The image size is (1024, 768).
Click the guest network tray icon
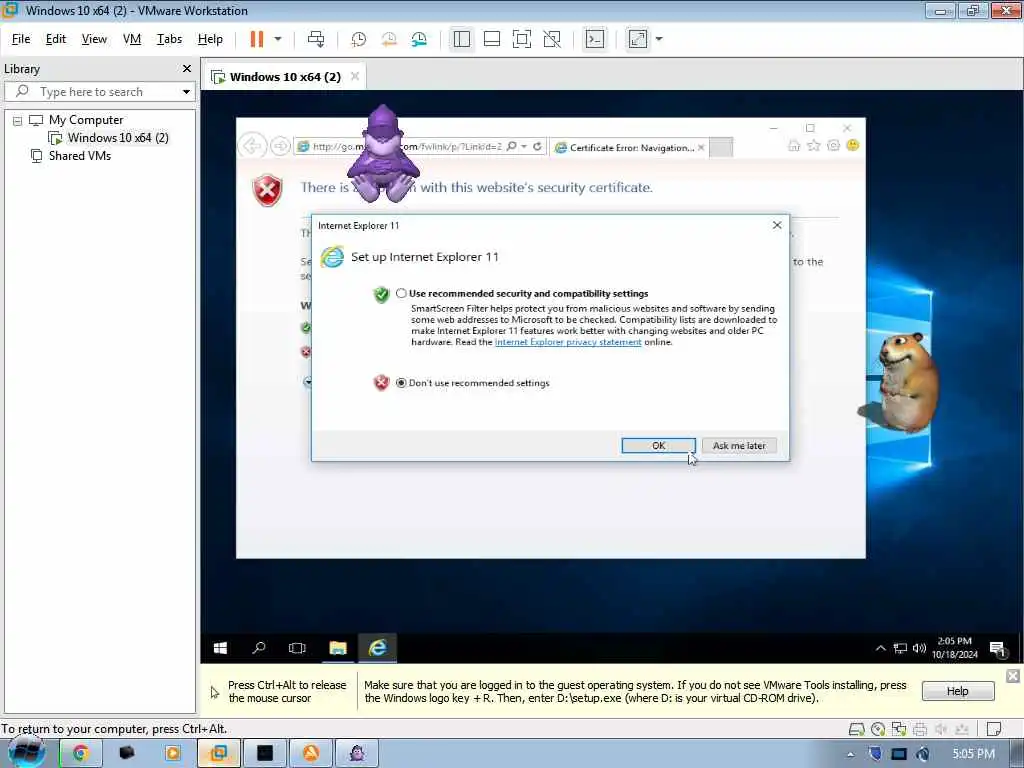pos(900,648)
